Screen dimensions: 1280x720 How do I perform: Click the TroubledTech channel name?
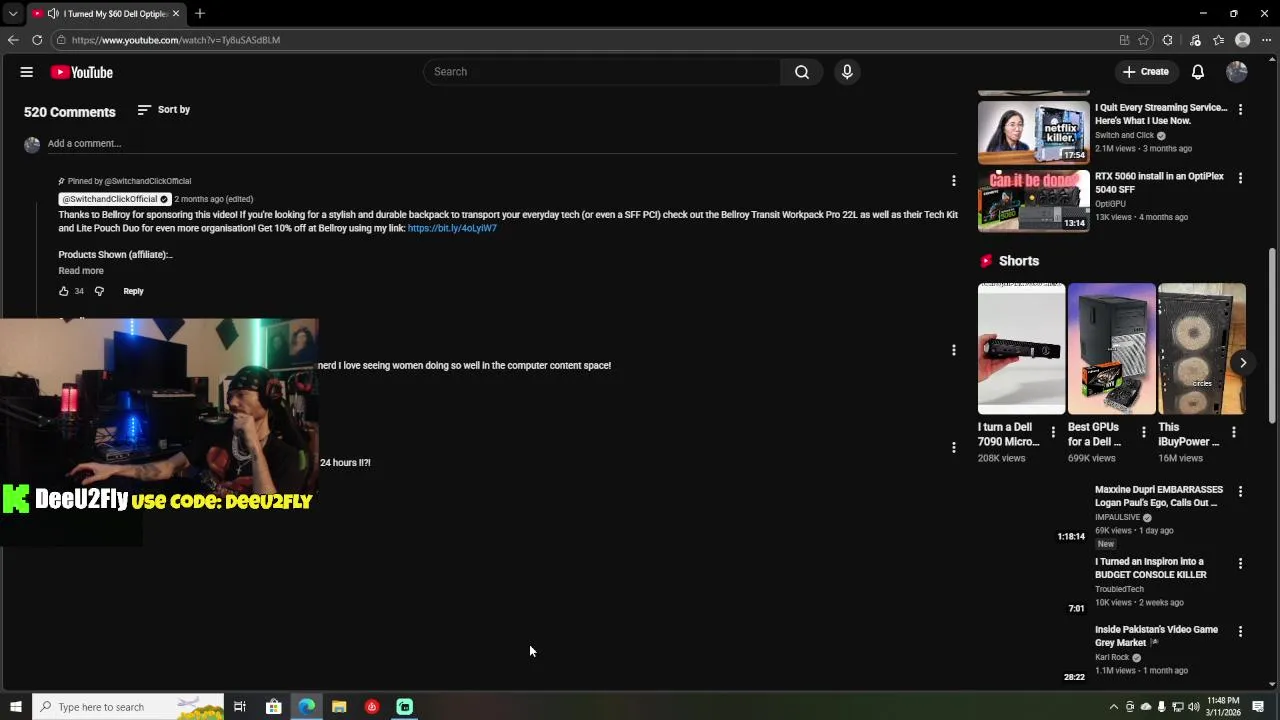coord(1119,589)
